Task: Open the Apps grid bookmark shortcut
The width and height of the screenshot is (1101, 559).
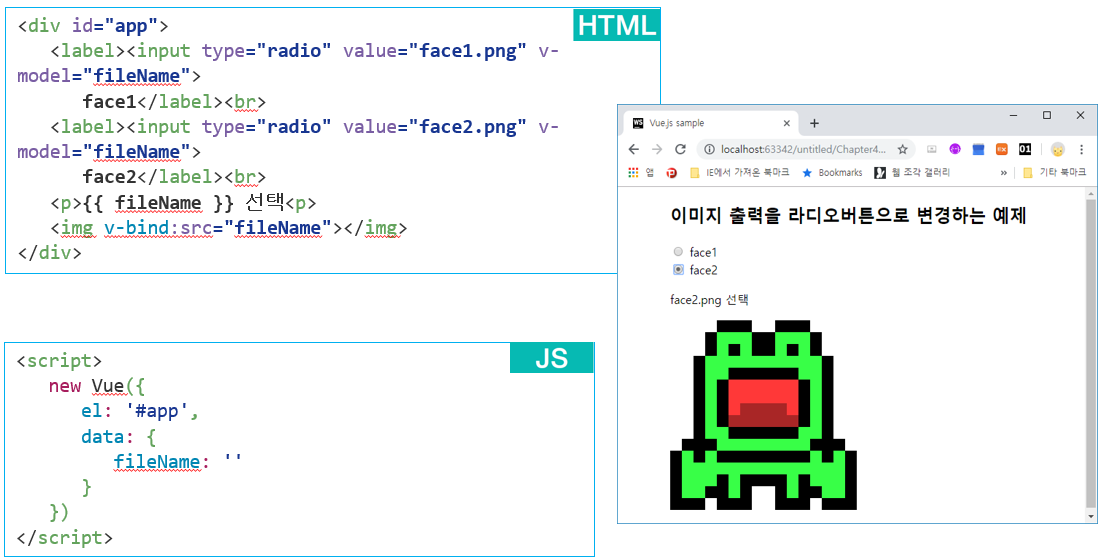Action: click(x=633, y=172)
